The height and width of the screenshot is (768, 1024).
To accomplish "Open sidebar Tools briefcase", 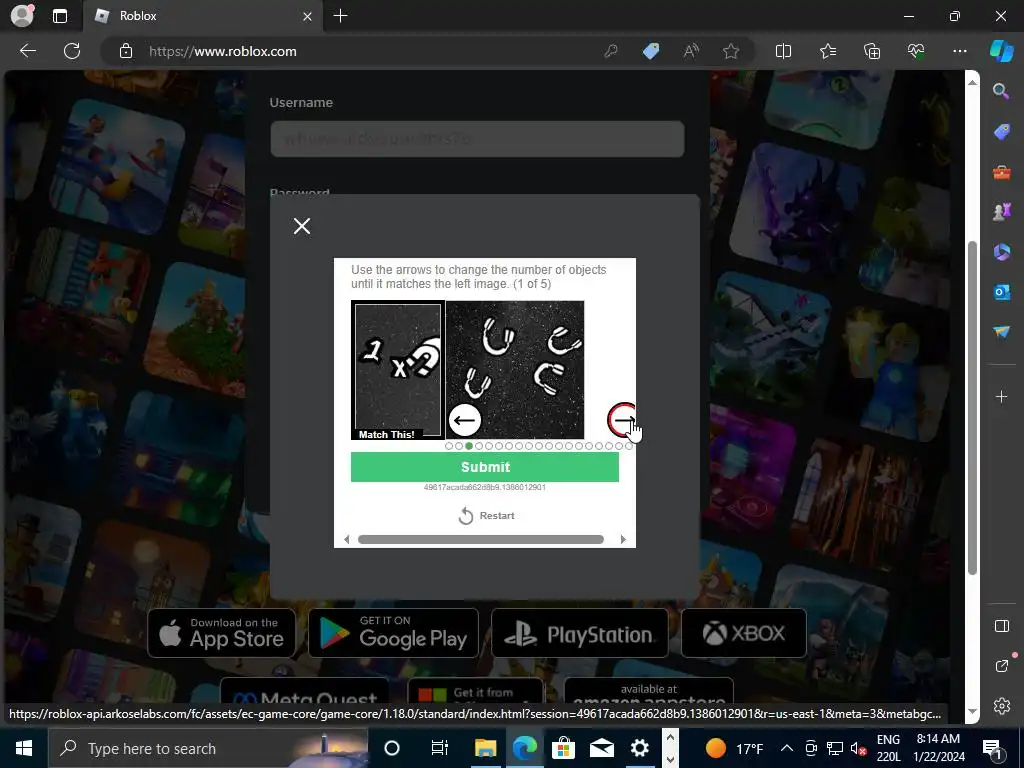I will [x=1001, y=172].
